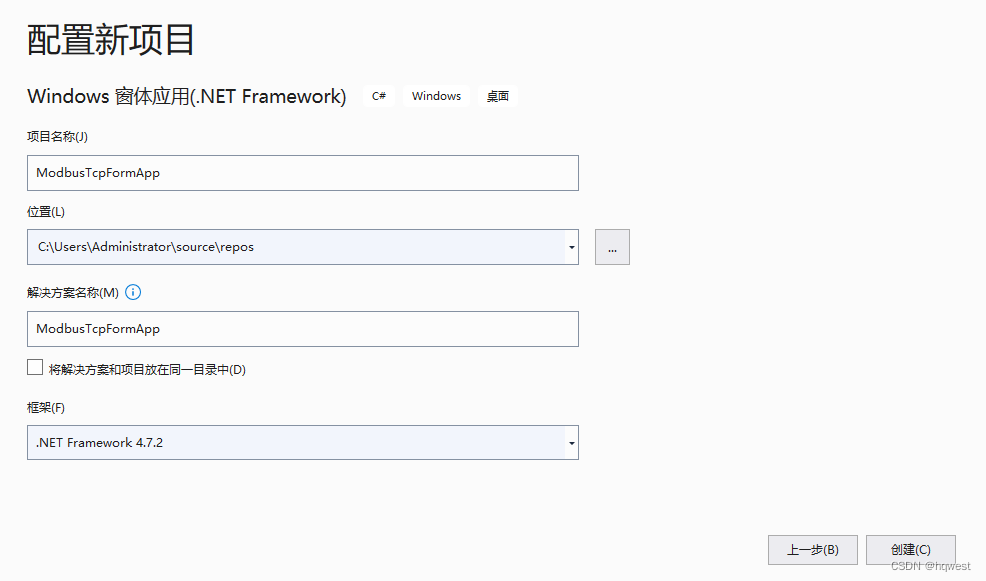
Task: Click the 位置(L) label
Action: pos(46,212)
